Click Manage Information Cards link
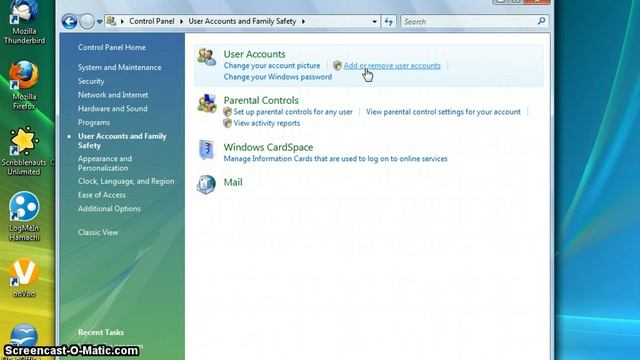The height and width of the screenshot is (360, 640). click(336, 159)
